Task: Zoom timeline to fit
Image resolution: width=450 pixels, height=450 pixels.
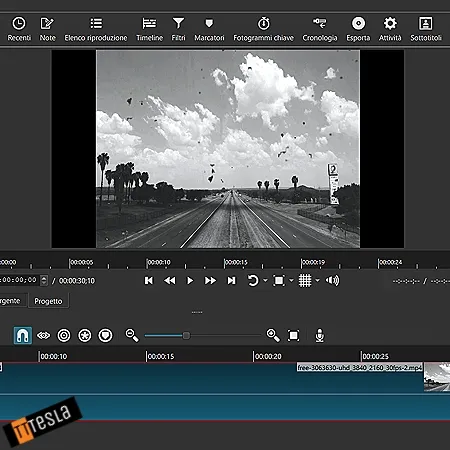Action: point(294,335)
